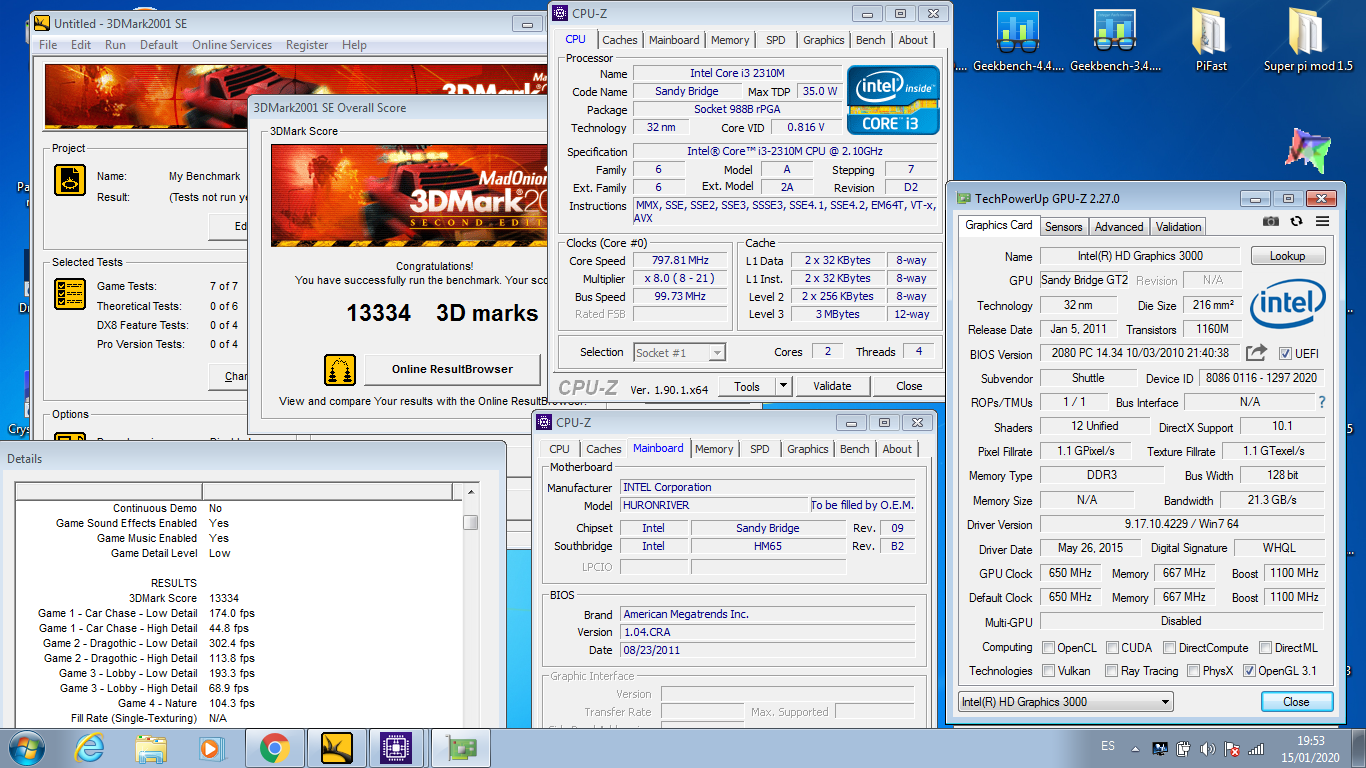
Task: Open Bench tab in top CPU-Z window
Action: tap(871, 40)
